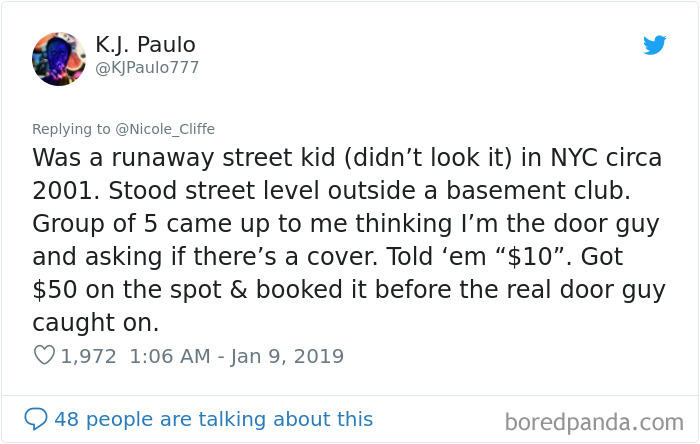Click the 1,972 likes count
Screen dimensions: 700x444
pos(88,356)
